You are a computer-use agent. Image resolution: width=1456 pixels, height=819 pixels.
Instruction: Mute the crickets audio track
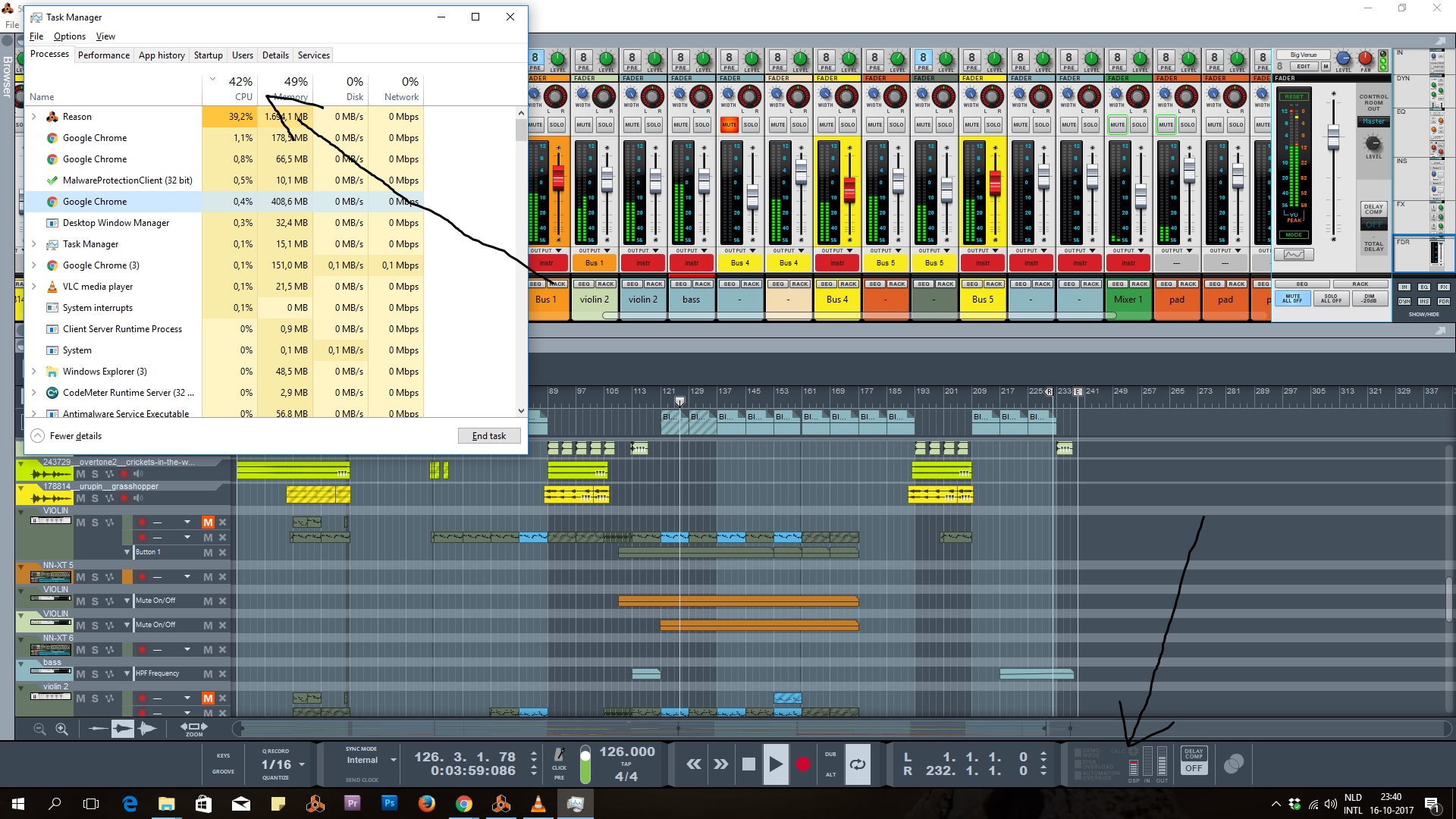pos(80,474)
